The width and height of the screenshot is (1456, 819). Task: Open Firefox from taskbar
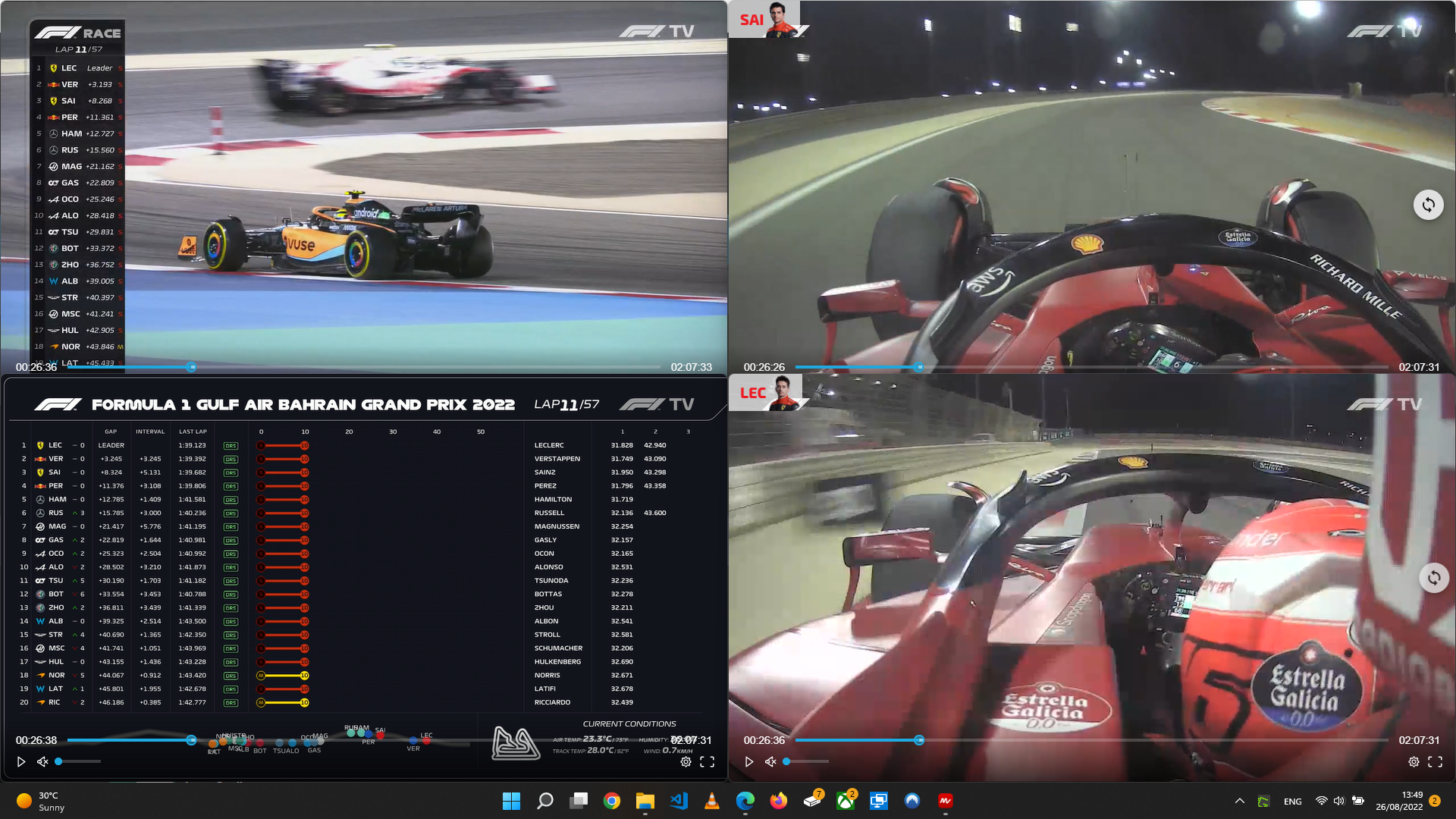click(x=779, y=801)
